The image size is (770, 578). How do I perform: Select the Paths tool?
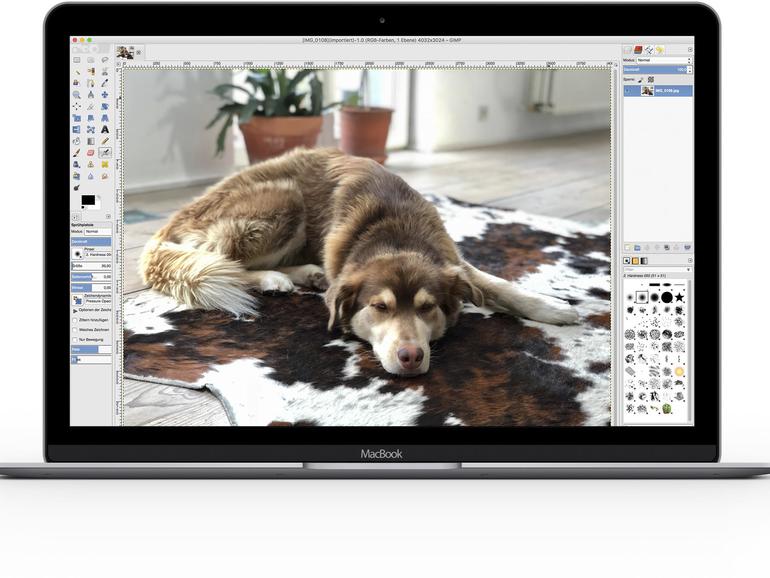(91, 83)
